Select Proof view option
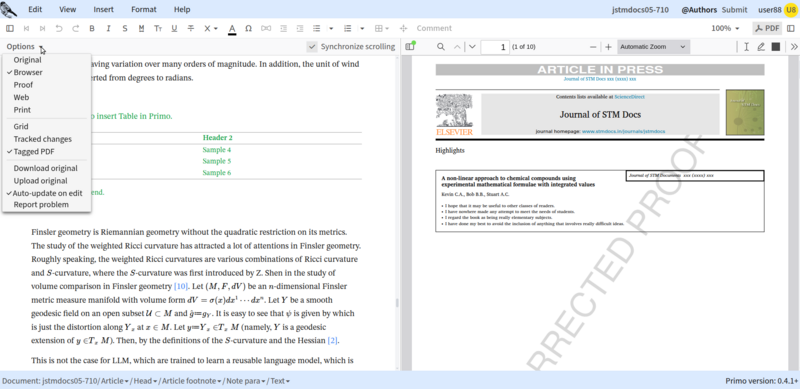The width and height of the screenshot is (800, 389). coord(23,85)
